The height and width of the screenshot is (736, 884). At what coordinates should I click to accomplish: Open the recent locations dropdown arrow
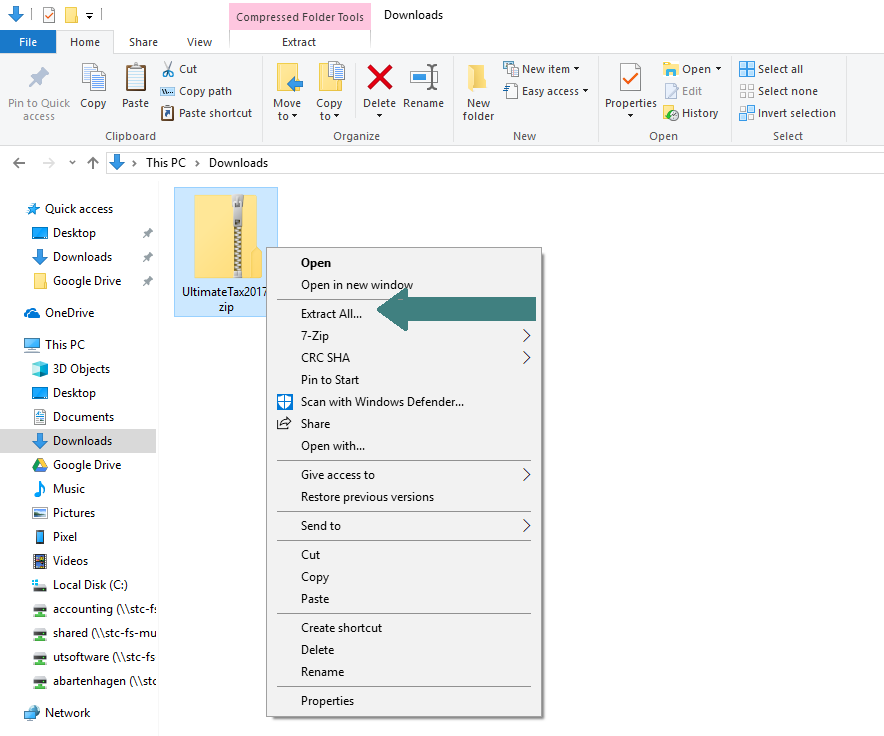coord(72,163)
